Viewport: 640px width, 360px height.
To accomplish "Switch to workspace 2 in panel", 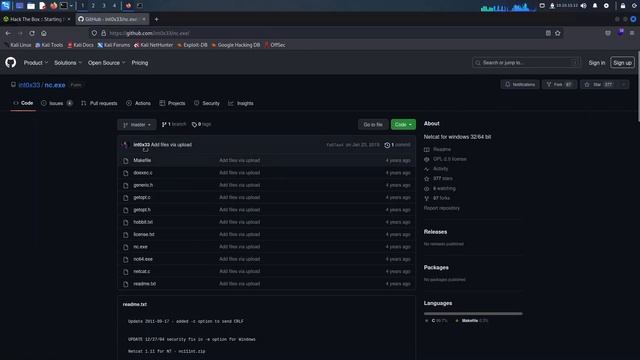I will tap(93, 6).
